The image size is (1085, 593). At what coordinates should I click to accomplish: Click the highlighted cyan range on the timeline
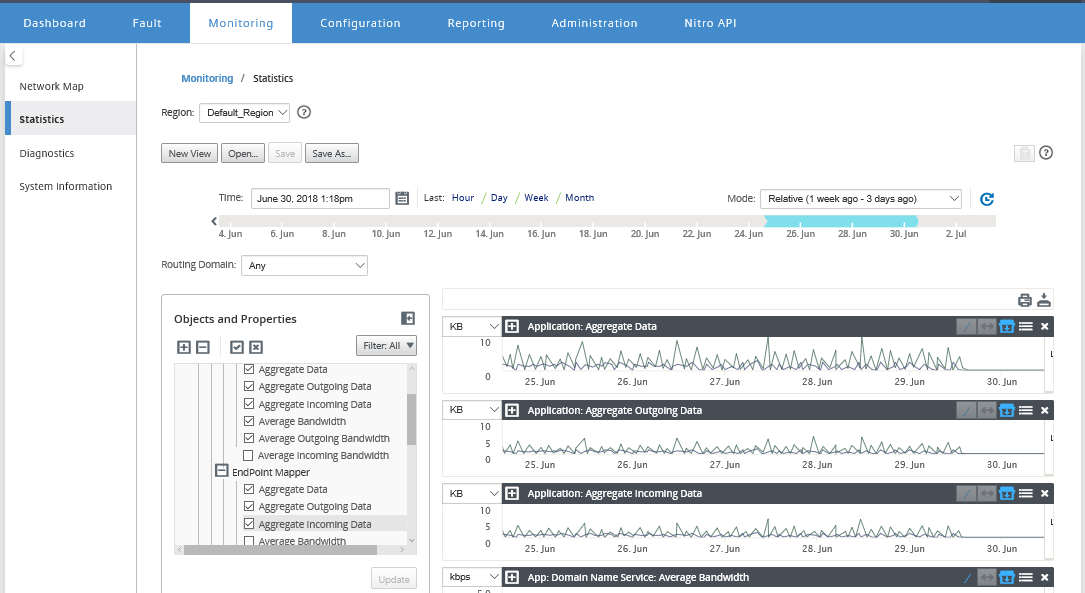(x=841, y=221)
